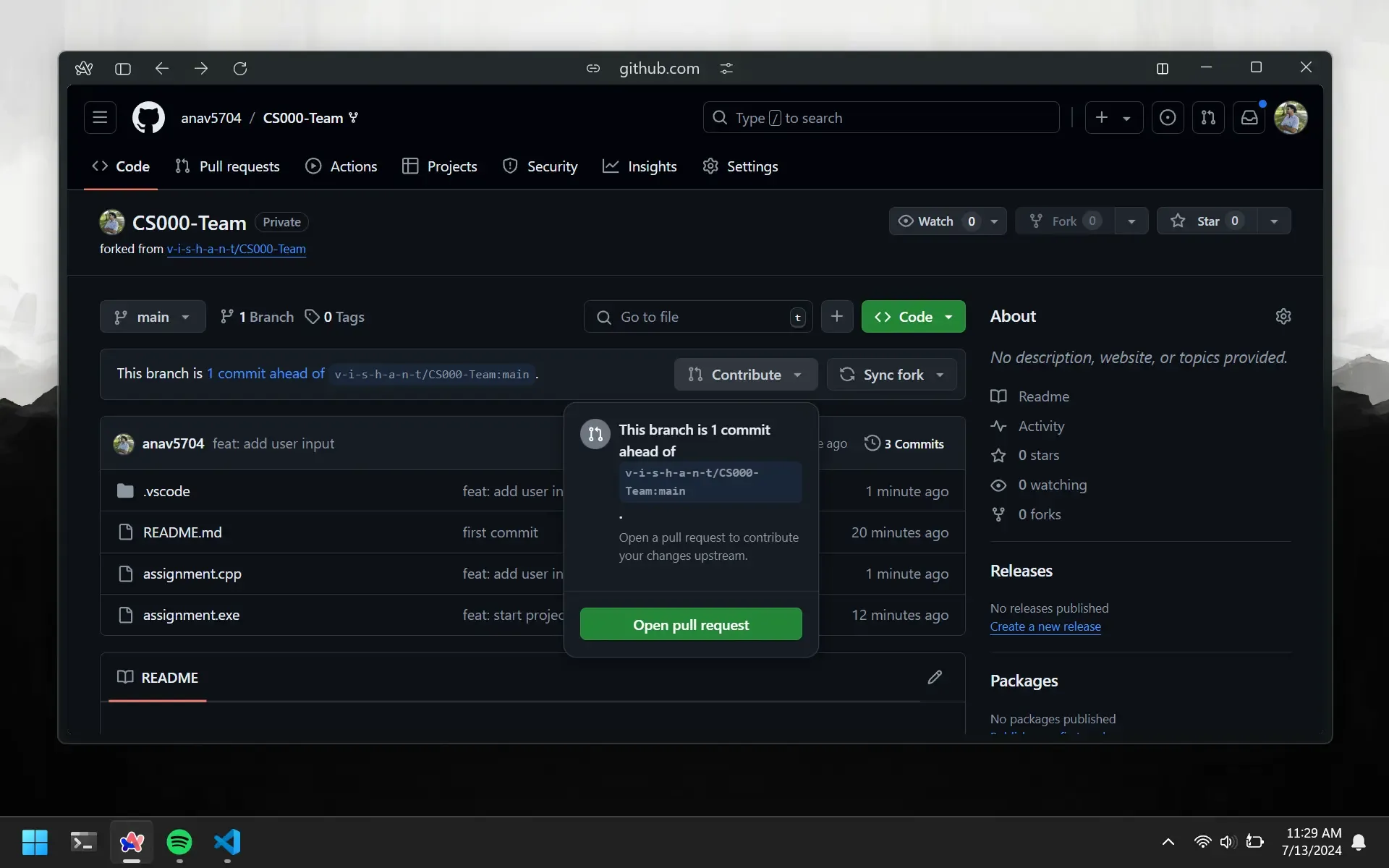Open the .vscode folder
This screenshot has height=868, width=1389.
[x=166, y=491]
